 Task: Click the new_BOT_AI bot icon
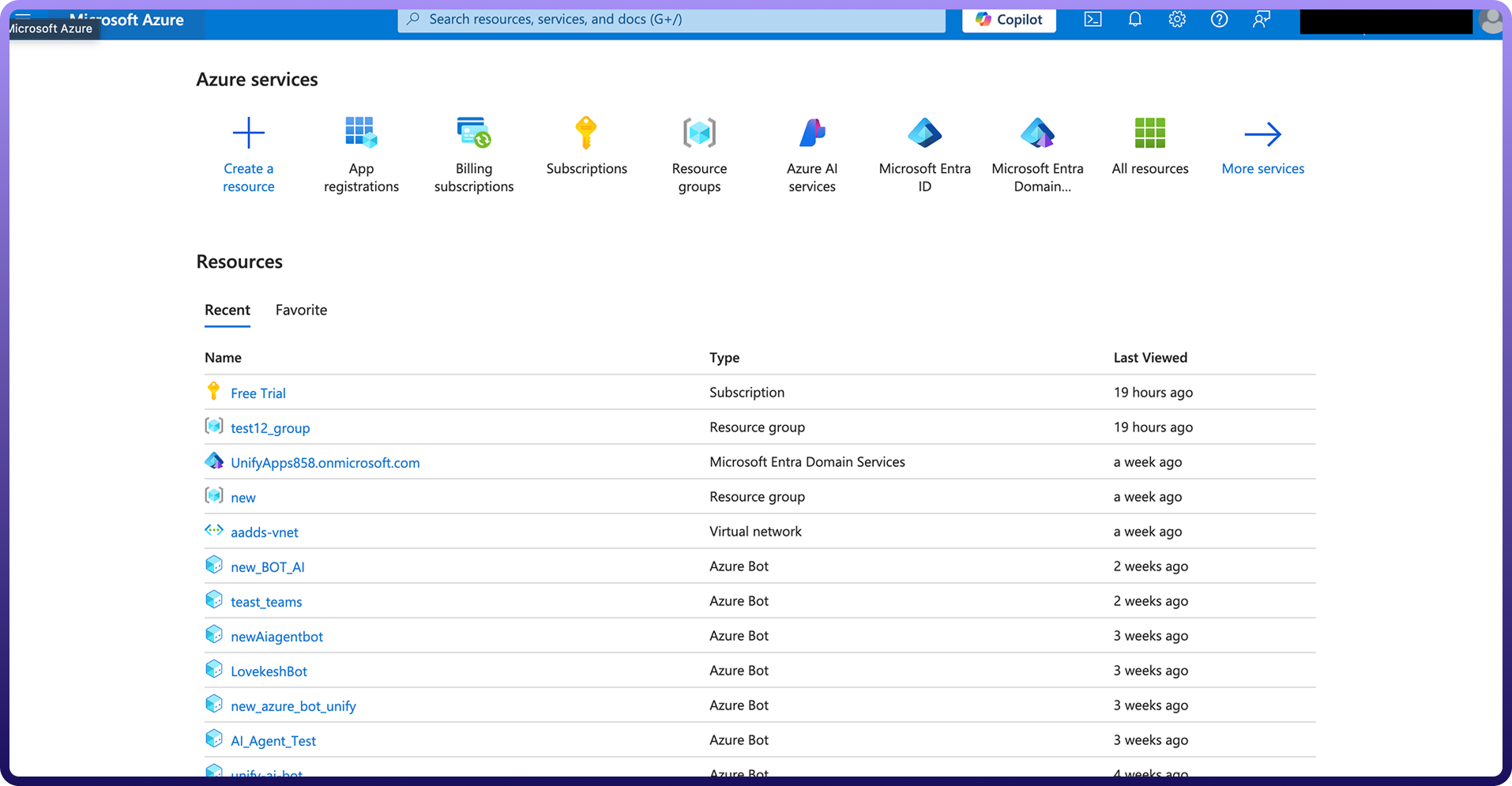click(x=214, y=565)
